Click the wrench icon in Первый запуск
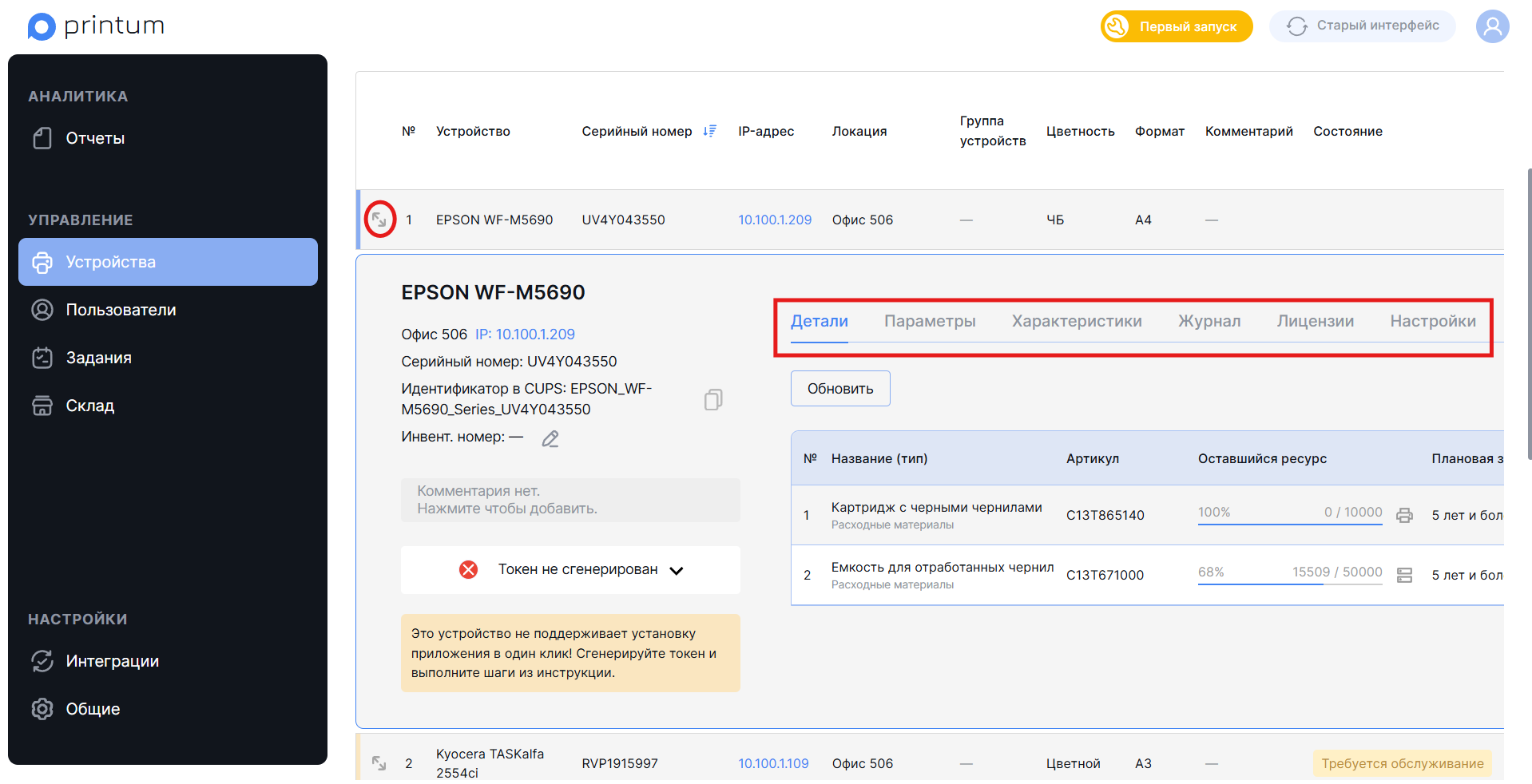 pos(1117,26)
